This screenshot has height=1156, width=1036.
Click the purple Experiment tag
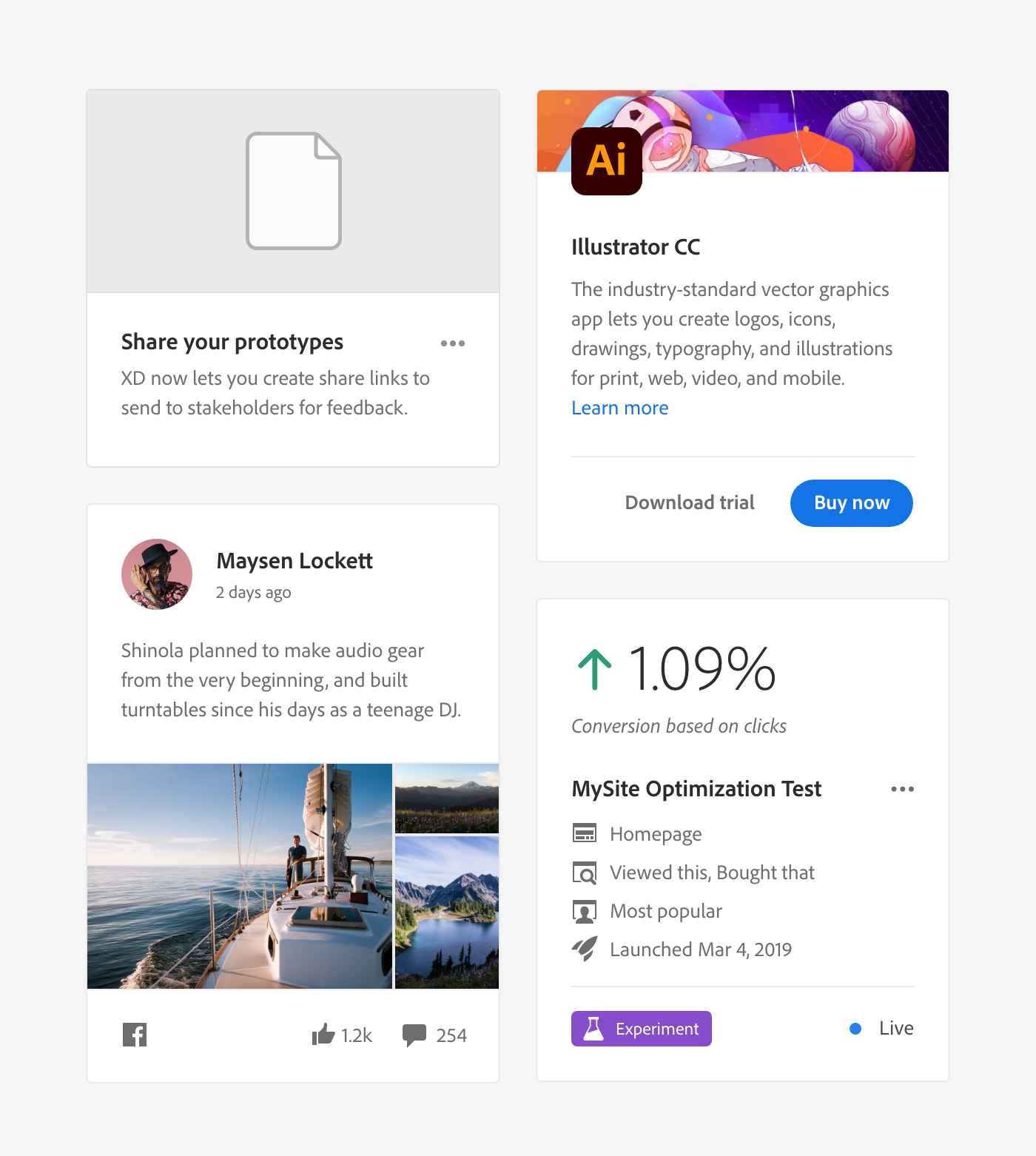tap(641, 1029)
